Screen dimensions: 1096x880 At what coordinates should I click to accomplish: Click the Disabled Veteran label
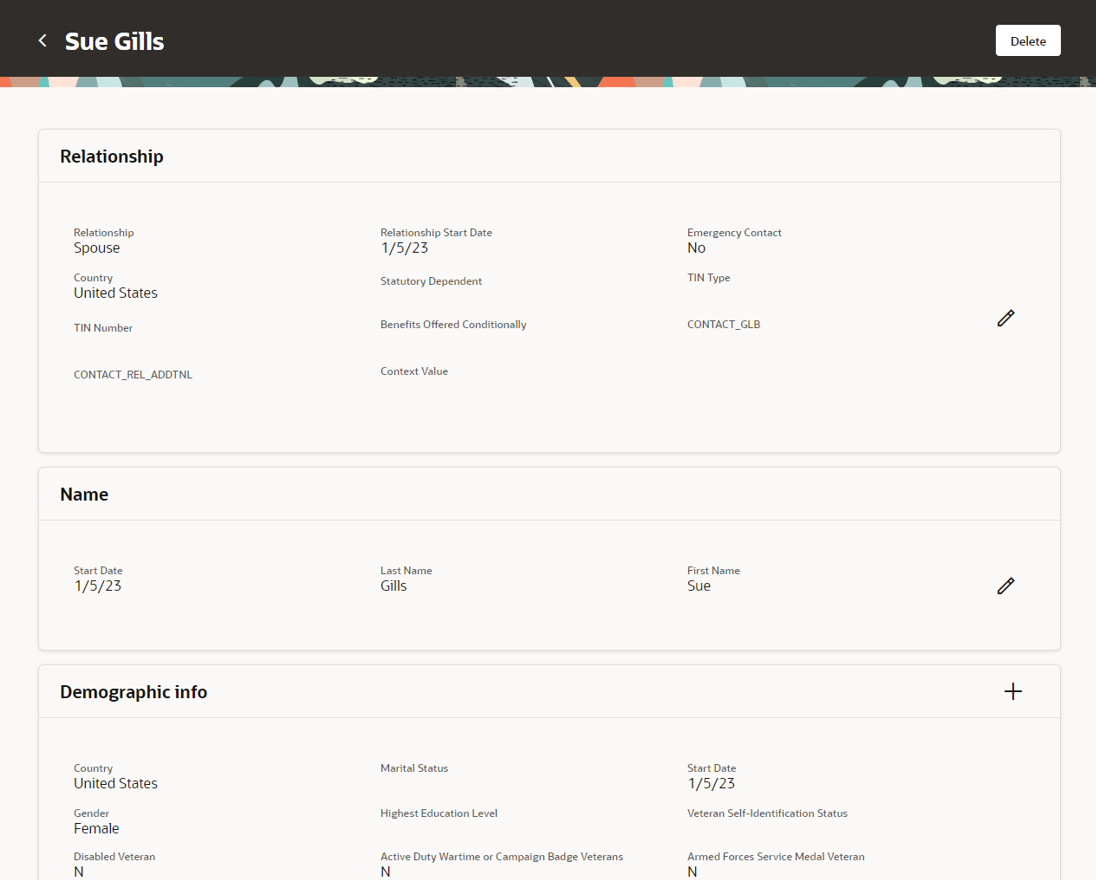(115, 857)
